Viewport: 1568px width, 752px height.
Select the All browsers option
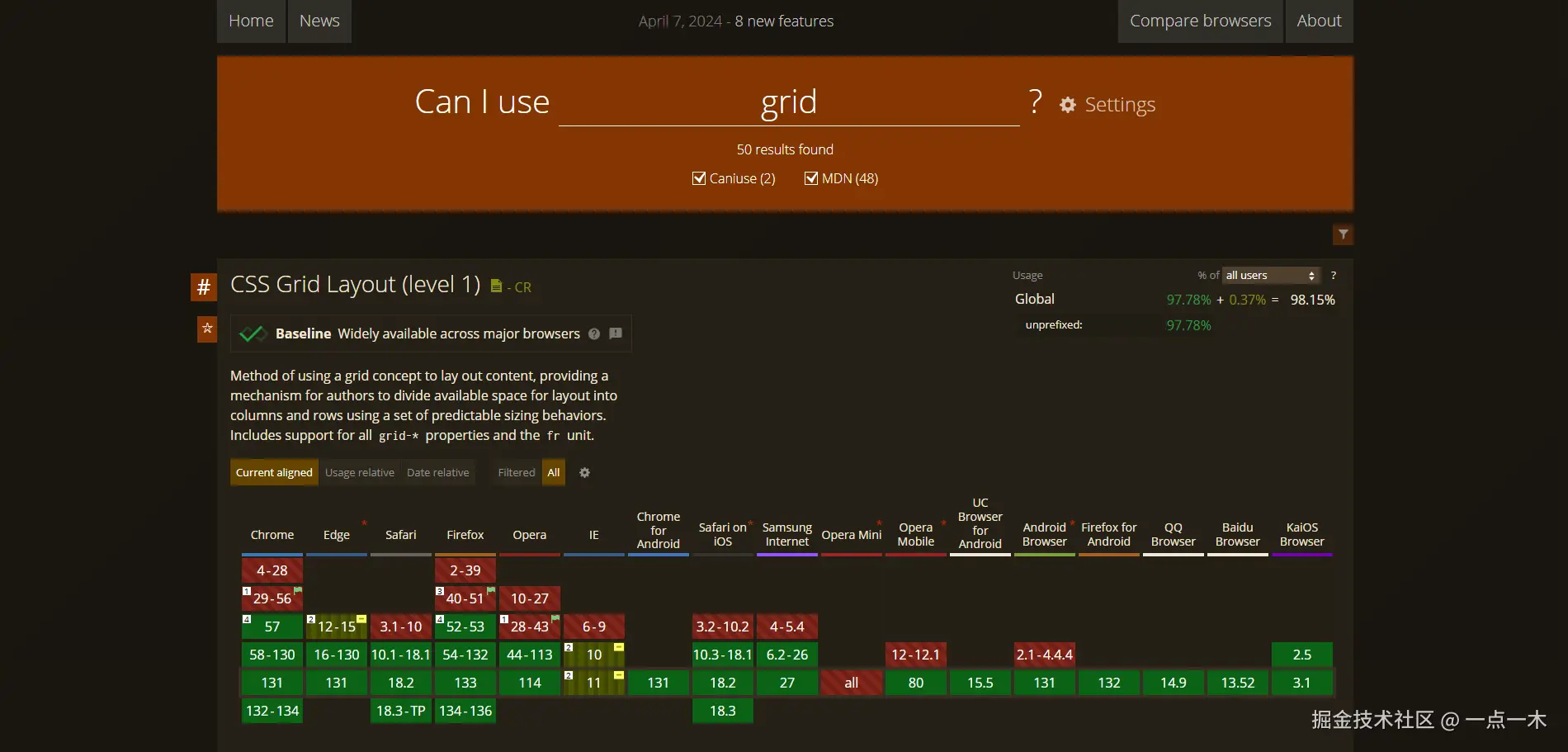(x=554, y=472)
